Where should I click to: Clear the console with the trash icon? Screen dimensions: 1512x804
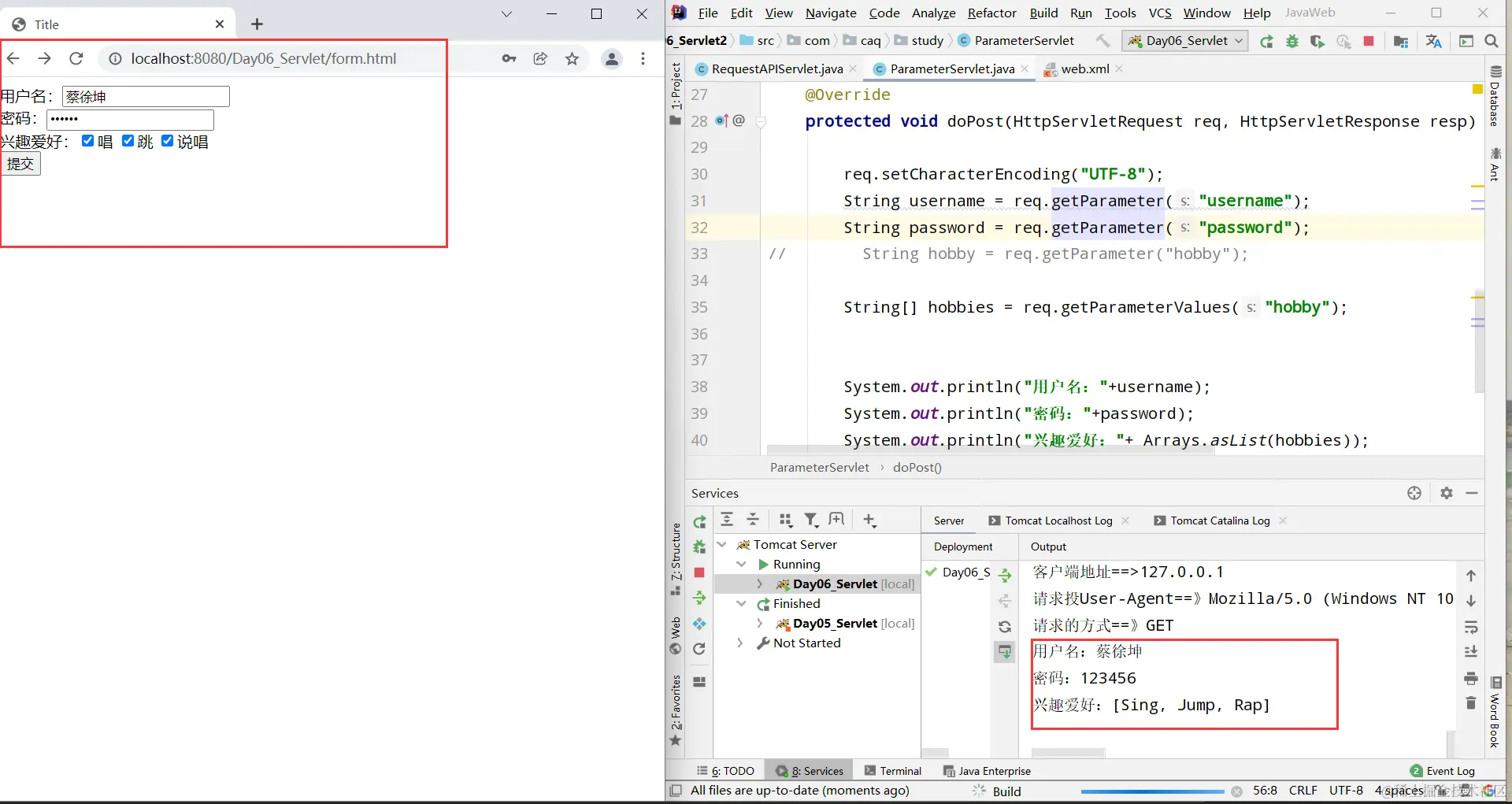1471,702
